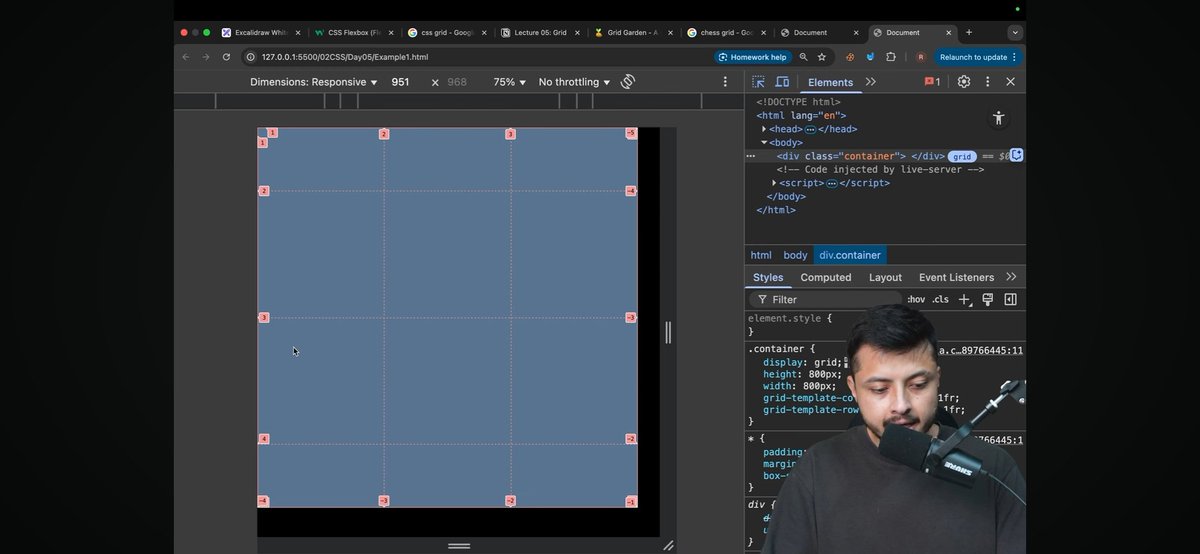1200x554 pixels.
Task: Collapse the body element node
Action: point(764,143)
